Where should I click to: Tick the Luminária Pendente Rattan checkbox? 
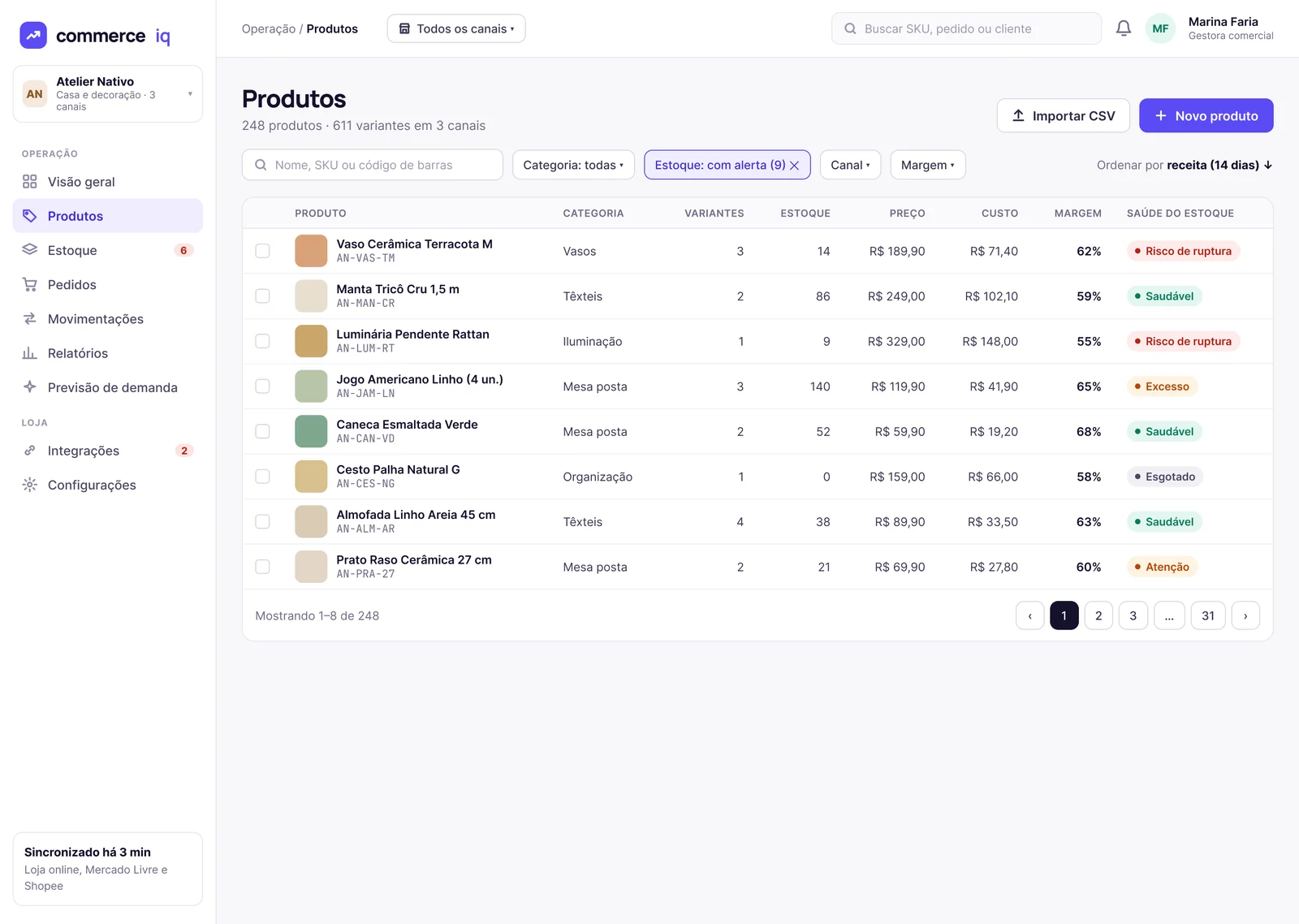pyautogui.click(x=262, y=341)
